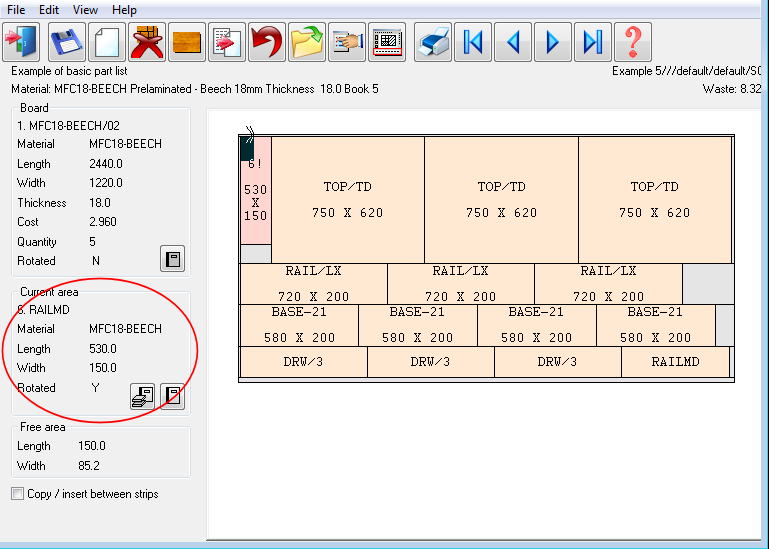This screenshot has width=769, height=549.
Task: Select the leftmost DRW/3 part
Action: (x=304, y=362)
